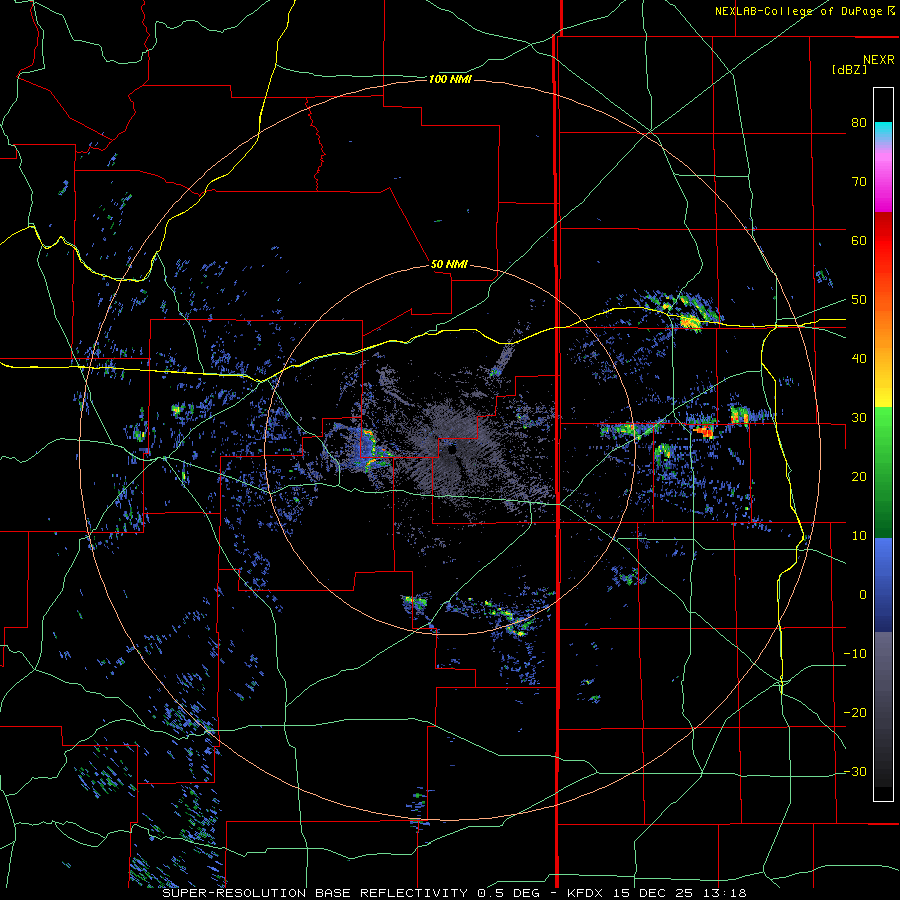
Task: Click the [dBZ] units label
Action: [x=849, y=70]
